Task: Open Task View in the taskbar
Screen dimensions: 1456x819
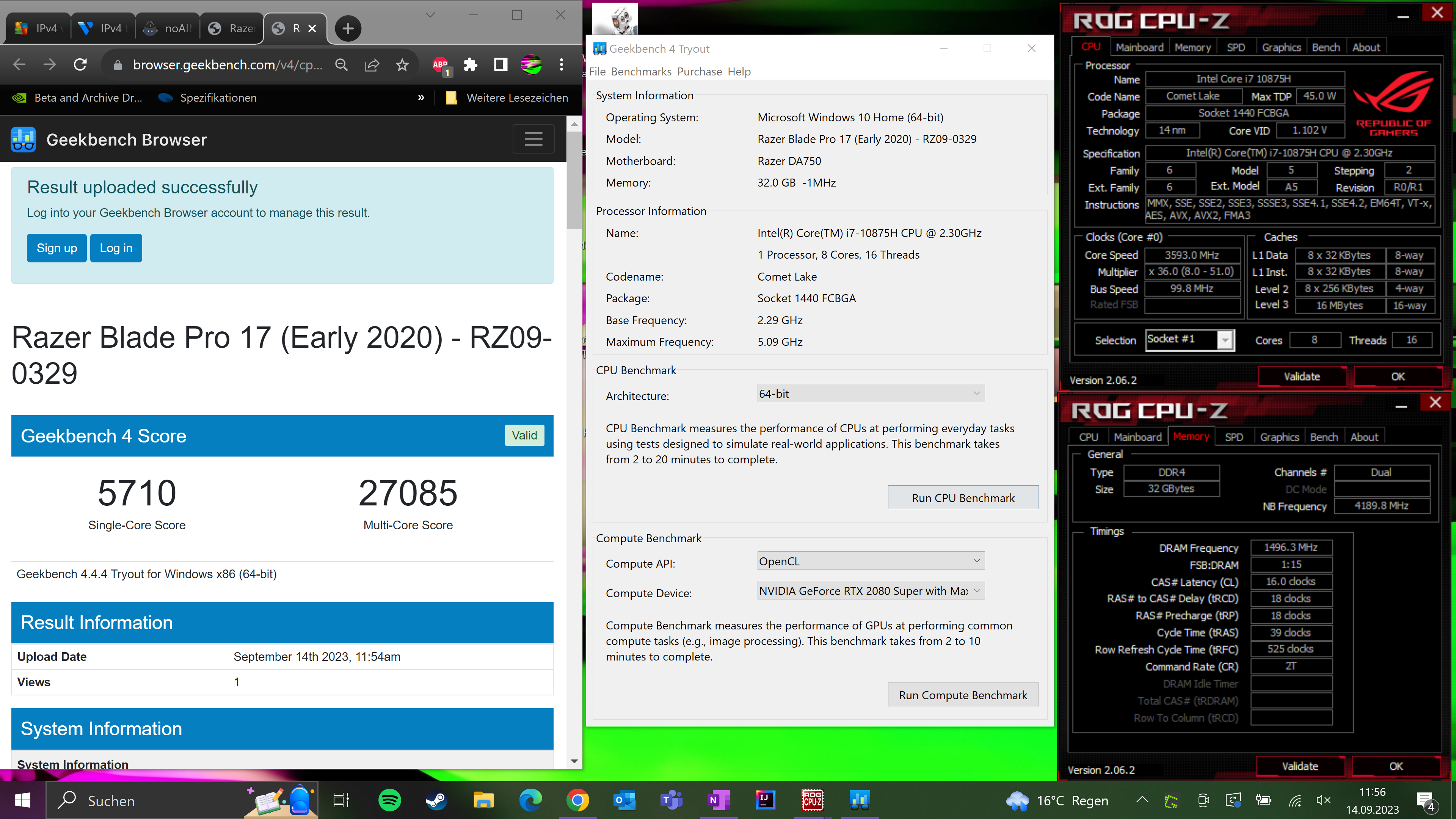Action: [341, 800]
